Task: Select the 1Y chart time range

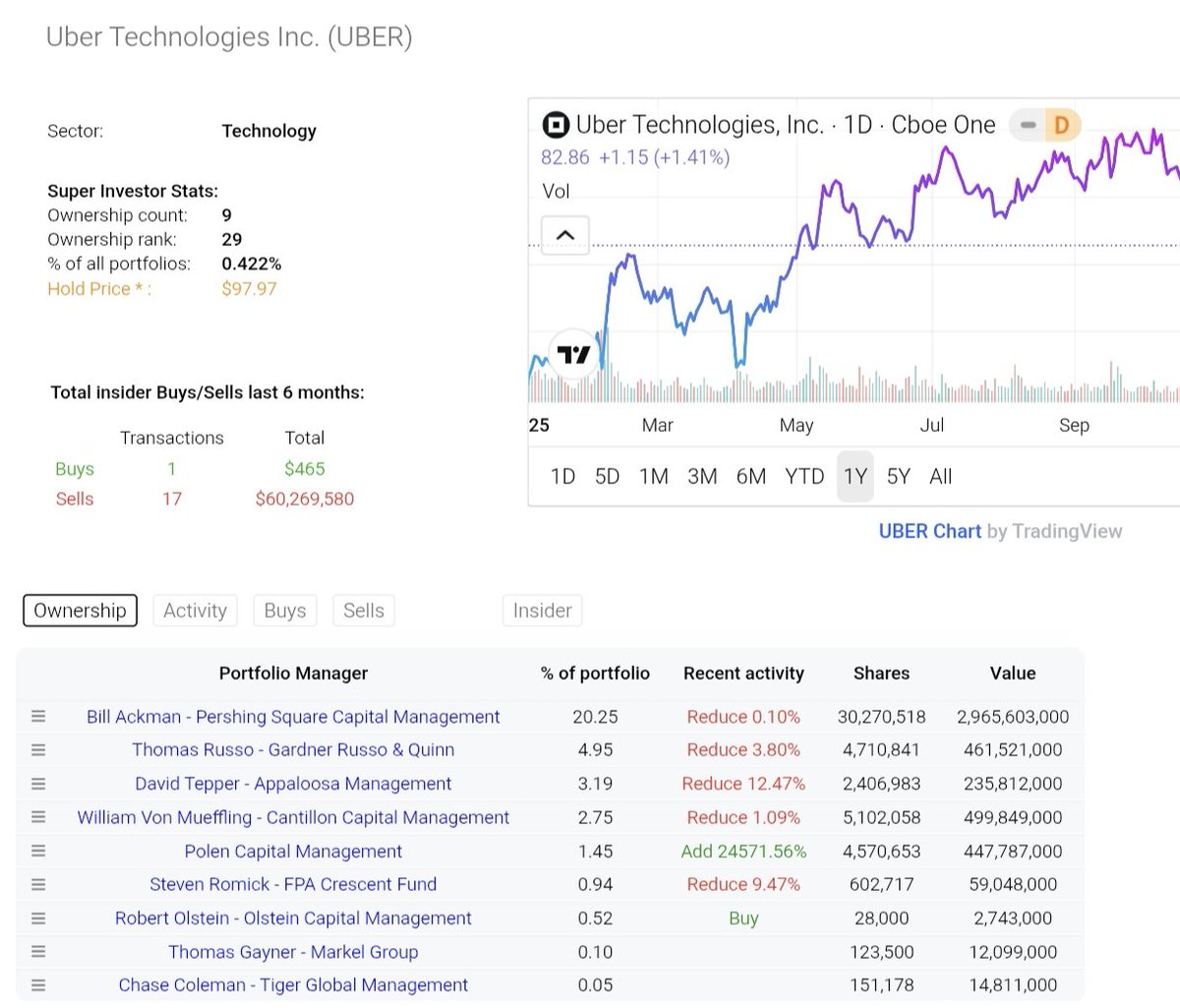Action: click(855, 477)
